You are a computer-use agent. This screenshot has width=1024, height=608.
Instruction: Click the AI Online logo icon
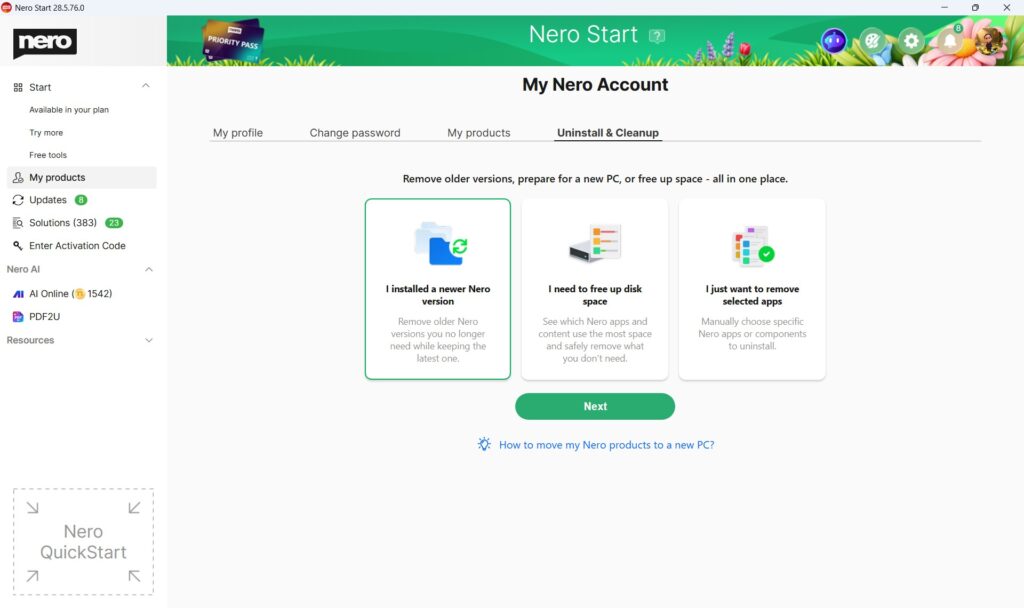(18, 294)
